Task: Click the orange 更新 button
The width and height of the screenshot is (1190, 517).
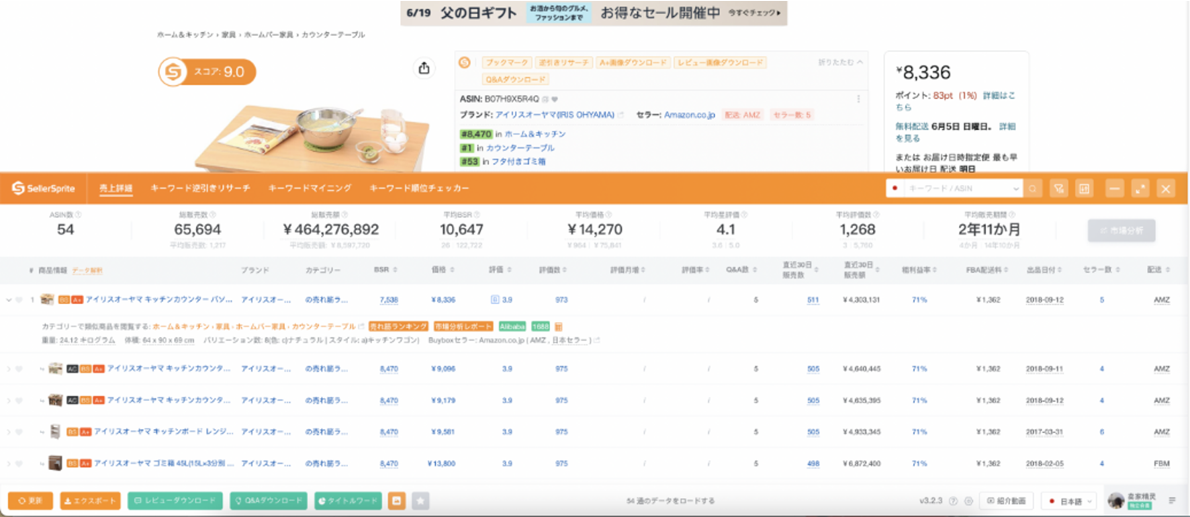Action: point(30,501)
